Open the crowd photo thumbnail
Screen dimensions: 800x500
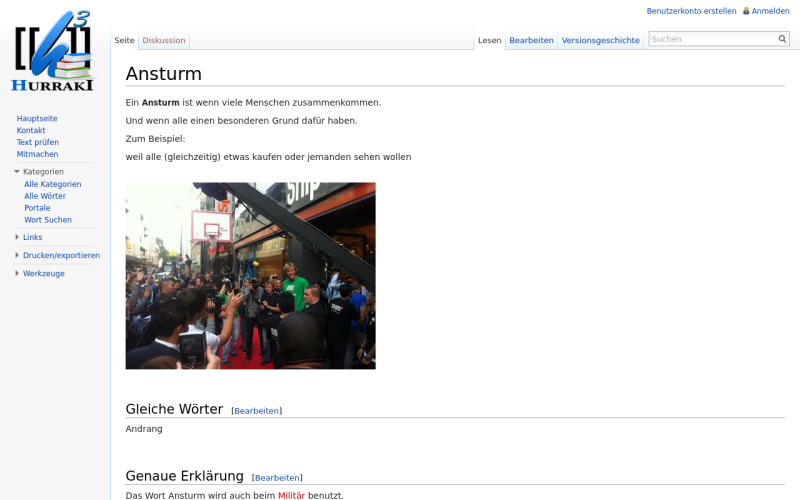point(251,276)
